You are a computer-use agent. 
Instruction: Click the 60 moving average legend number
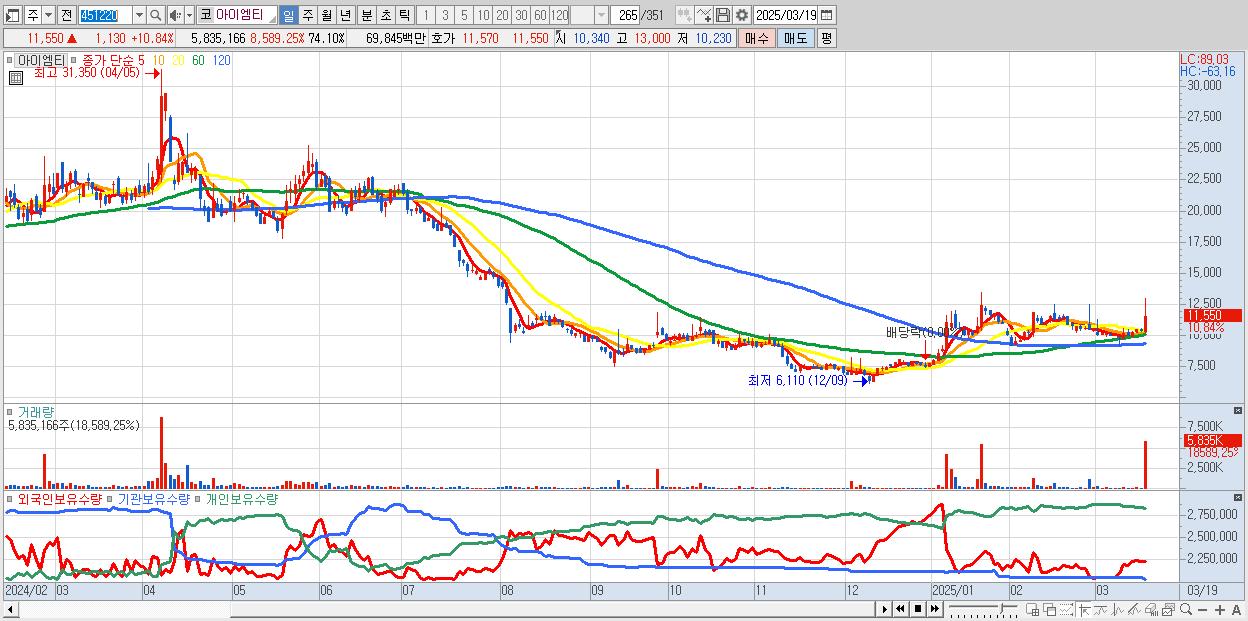coord(199,60)
